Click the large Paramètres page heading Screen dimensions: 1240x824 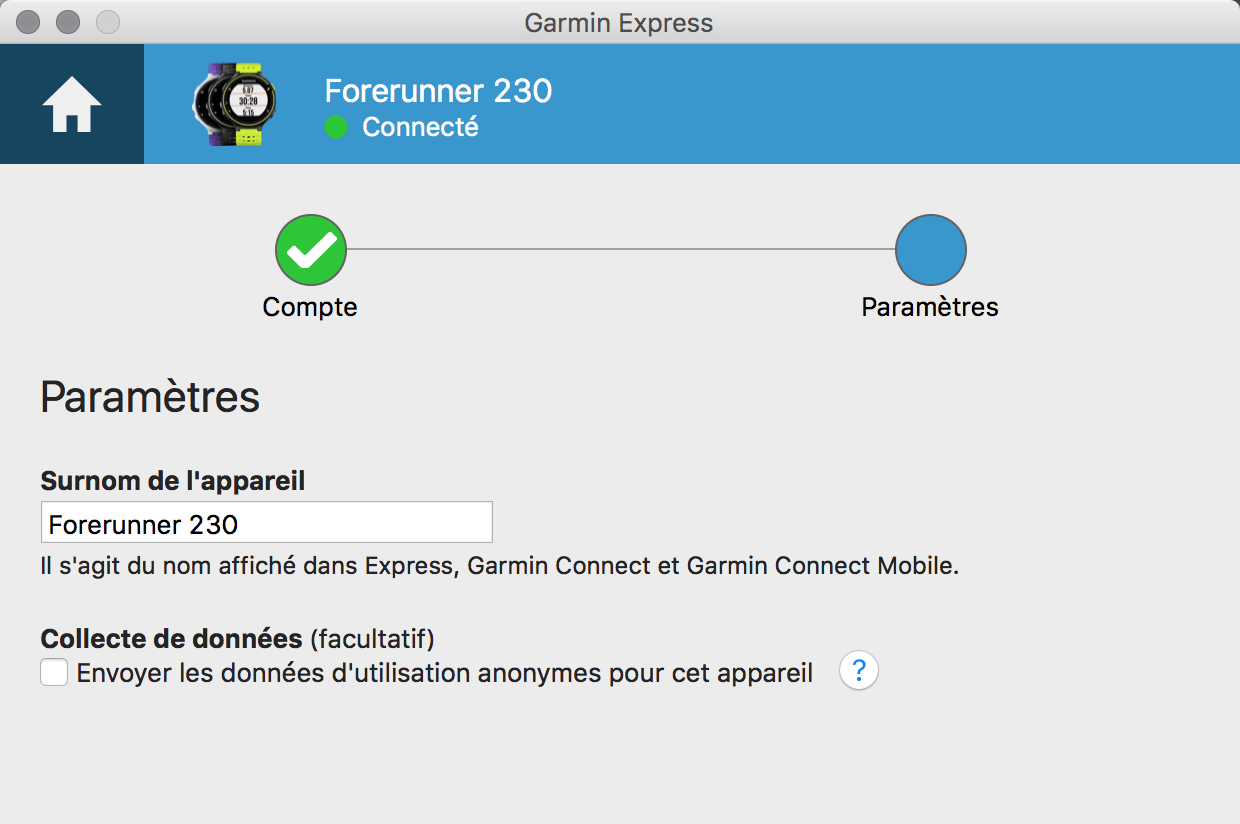click(150, 397)
